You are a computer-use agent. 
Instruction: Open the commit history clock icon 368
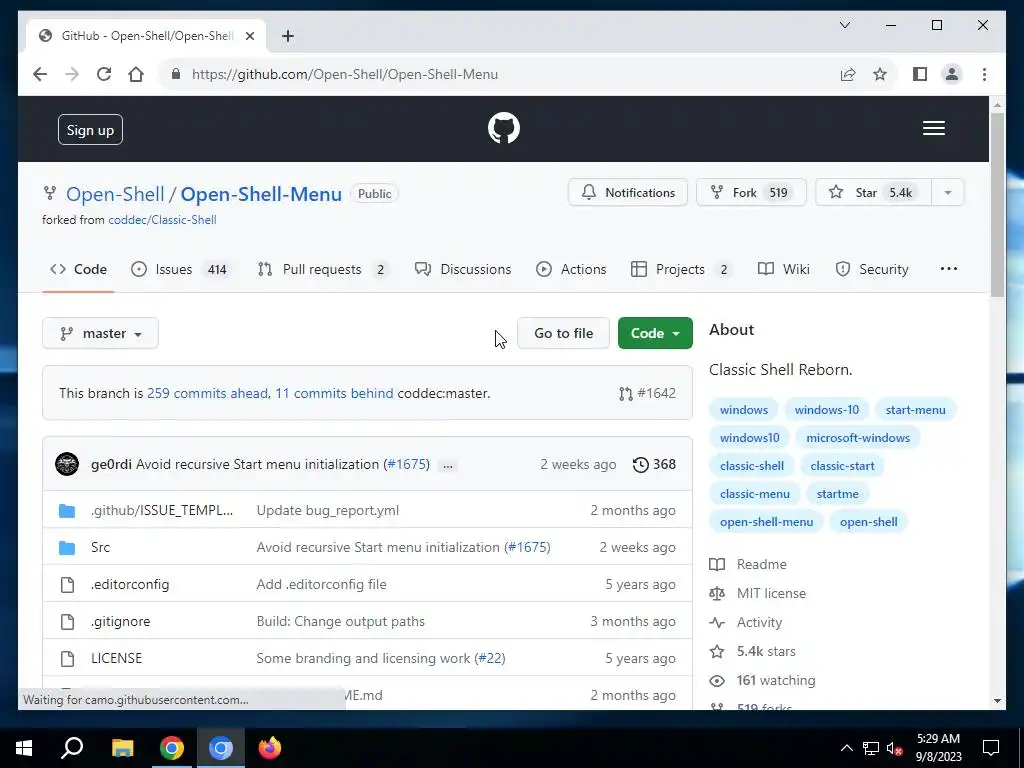tap(654, 464)
